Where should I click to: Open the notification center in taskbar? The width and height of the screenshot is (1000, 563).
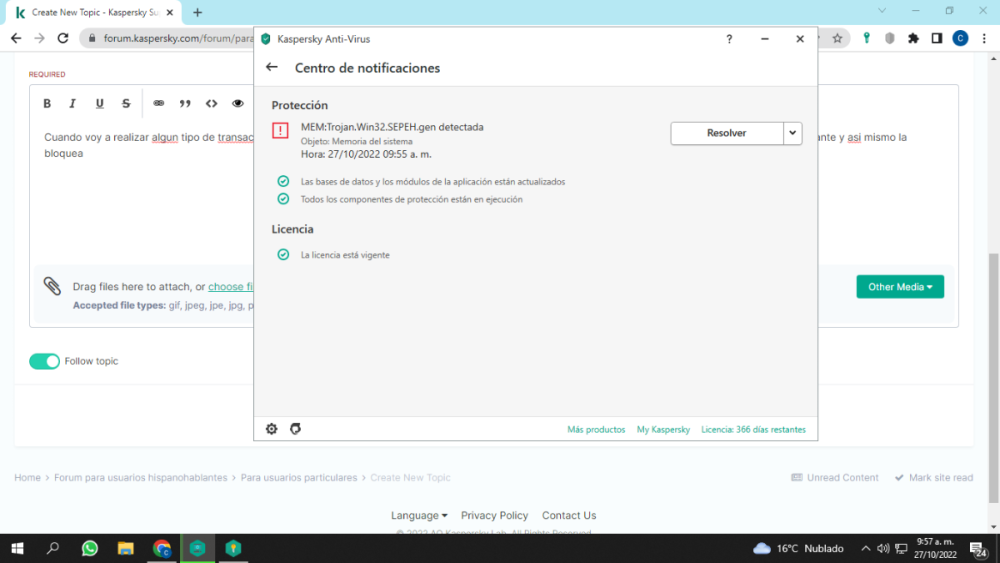coord(979,548)
